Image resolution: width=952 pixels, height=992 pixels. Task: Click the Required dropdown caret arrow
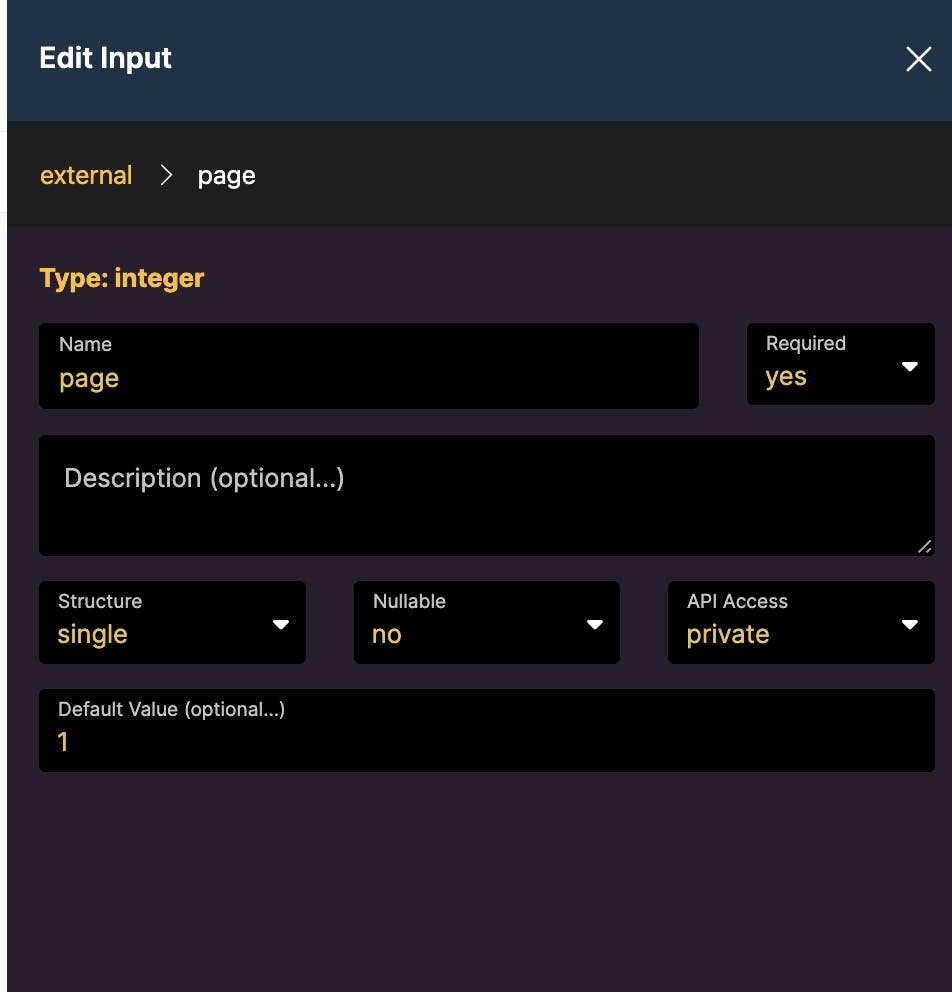[x=910, y=367]
